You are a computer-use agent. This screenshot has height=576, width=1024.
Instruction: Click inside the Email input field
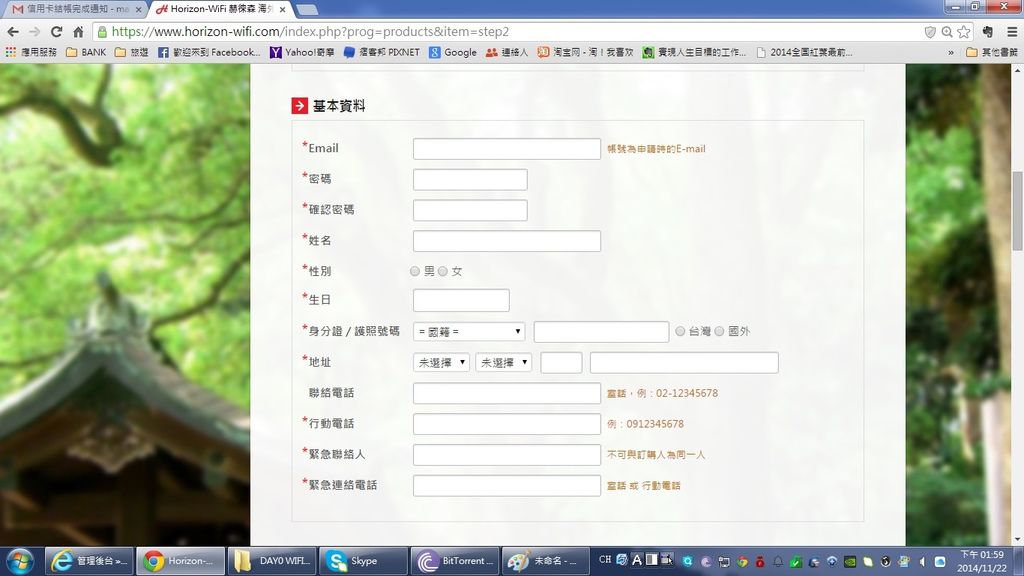pyautogui.click(x=506, y=148)
